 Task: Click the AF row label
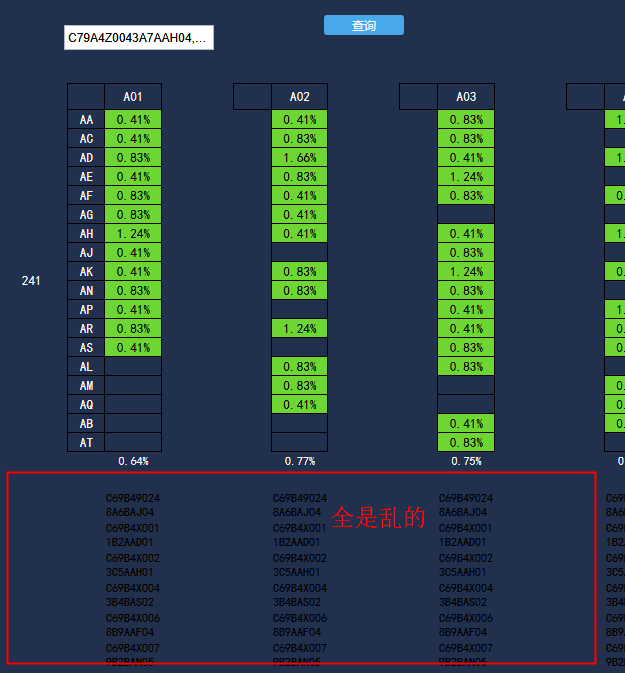point(86,196)
